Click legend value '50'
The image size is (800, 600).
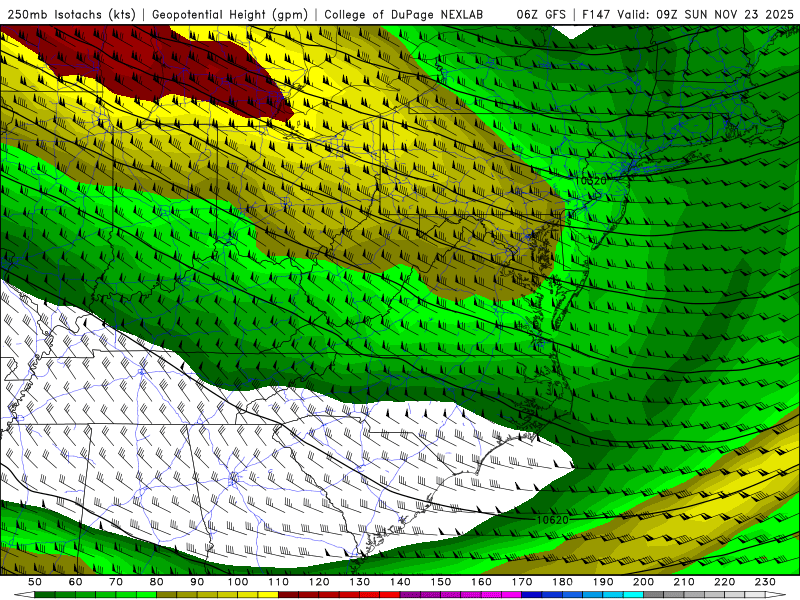35,582
